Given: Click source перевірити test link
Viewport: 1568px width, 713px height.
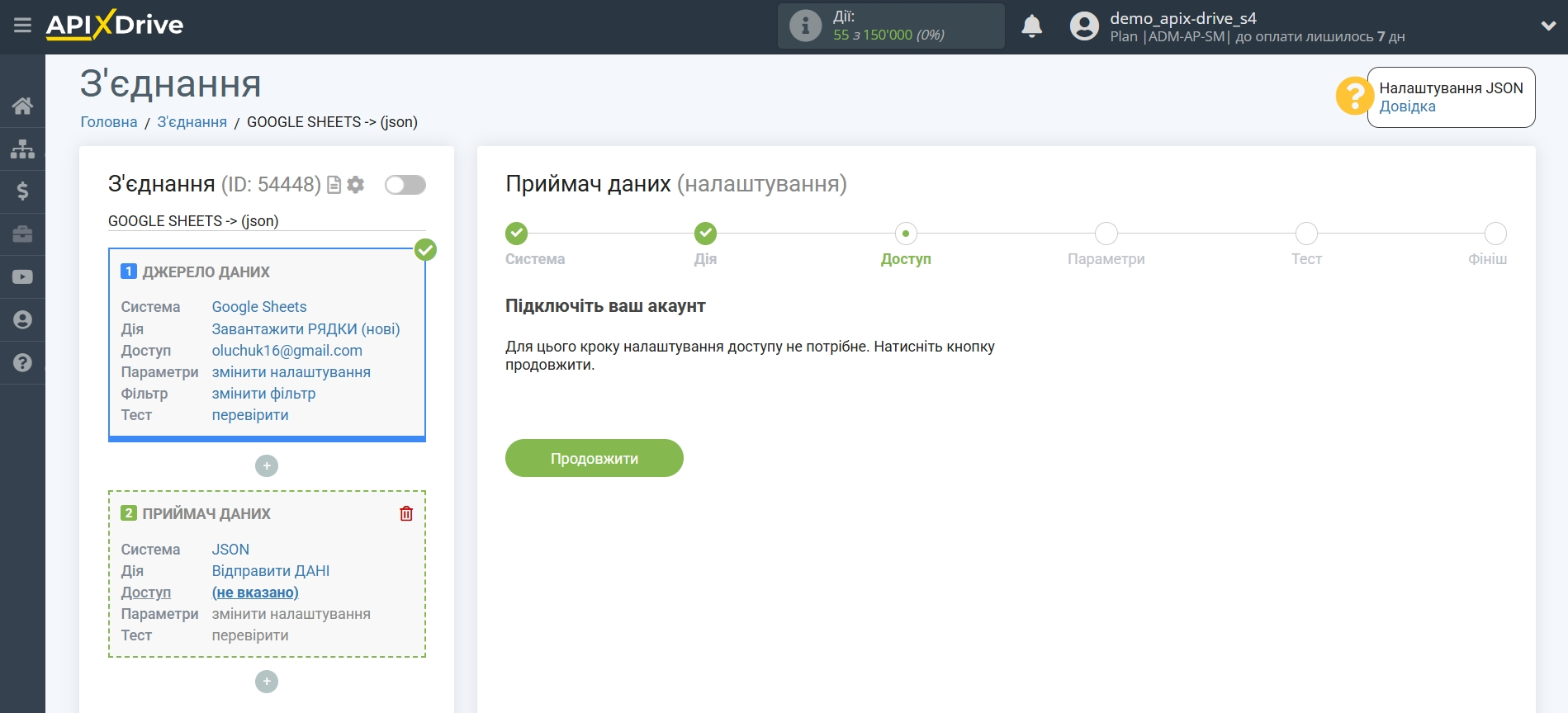Looking at the screenshot, I should [250, 415].
